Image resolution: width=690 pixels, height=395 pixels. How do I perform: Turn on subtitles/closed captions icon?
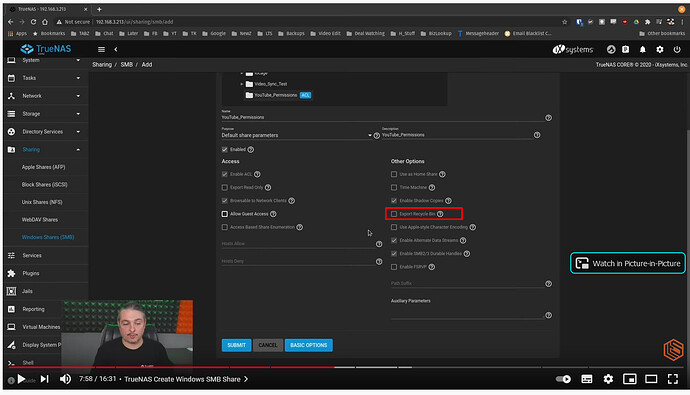click(x=587, y=379)
